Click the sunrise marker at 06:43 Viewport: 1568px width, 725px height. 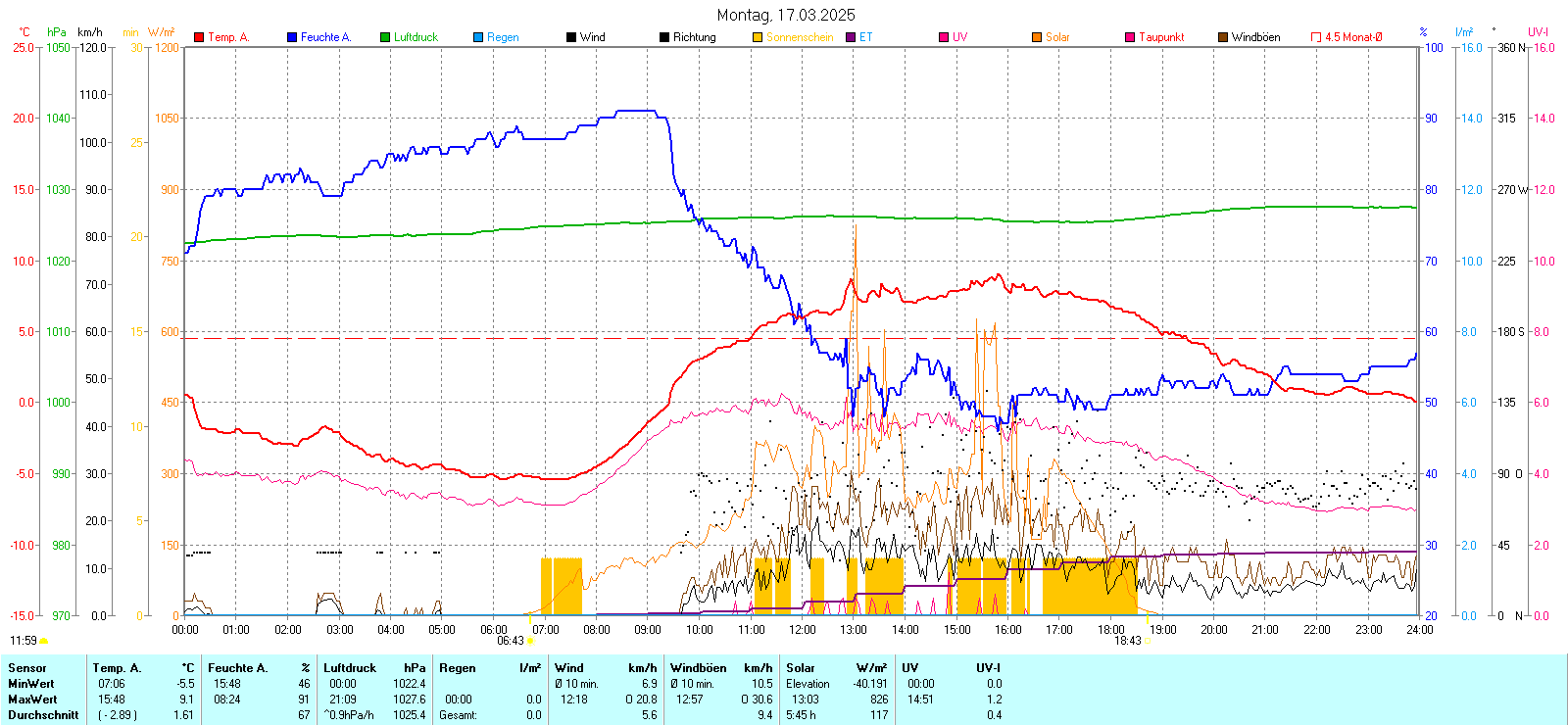coord(530,641)
